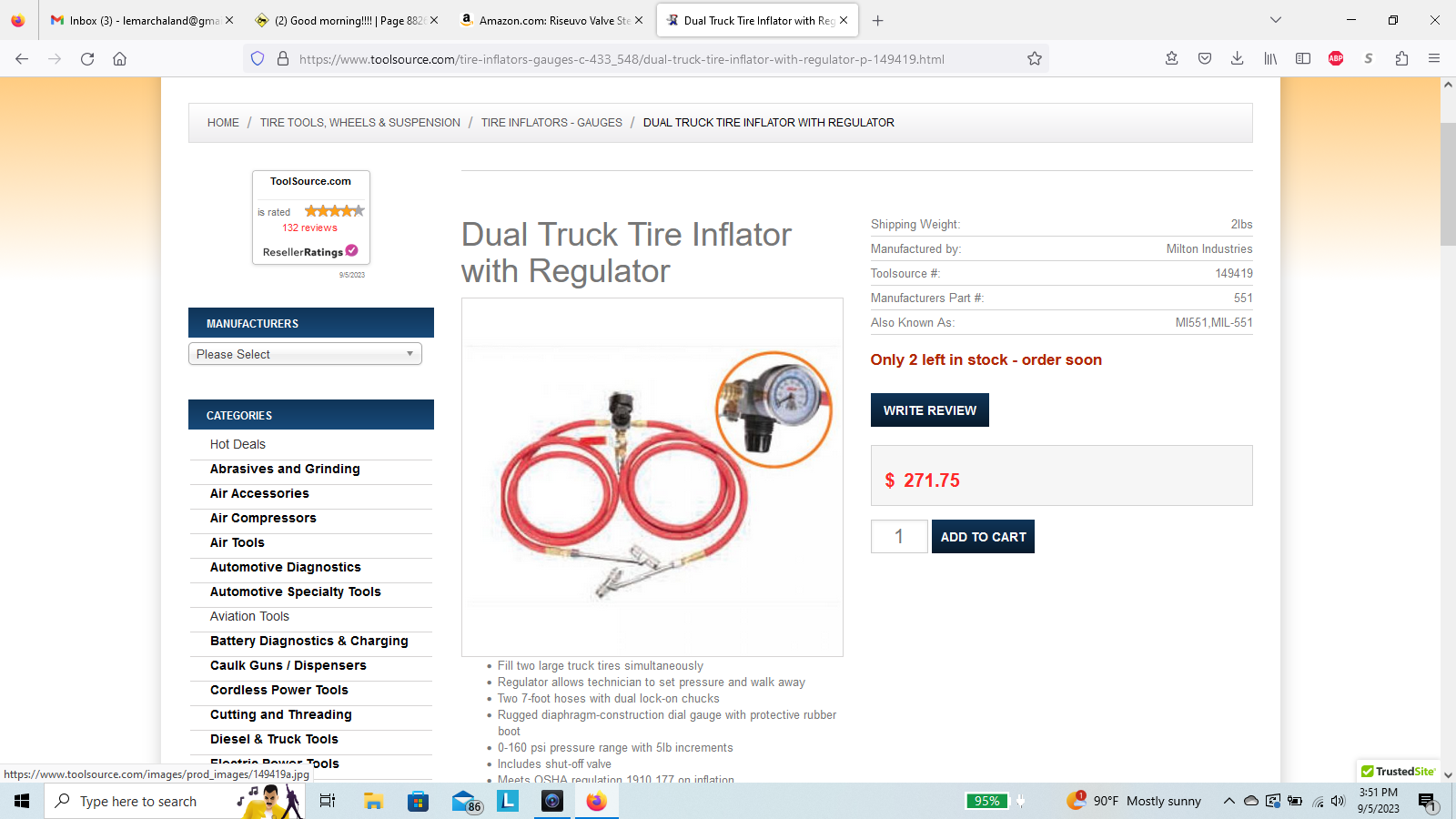The image size is (1456, 819).
Task: Bookmark this page with the star icon
Action: 1035,59
